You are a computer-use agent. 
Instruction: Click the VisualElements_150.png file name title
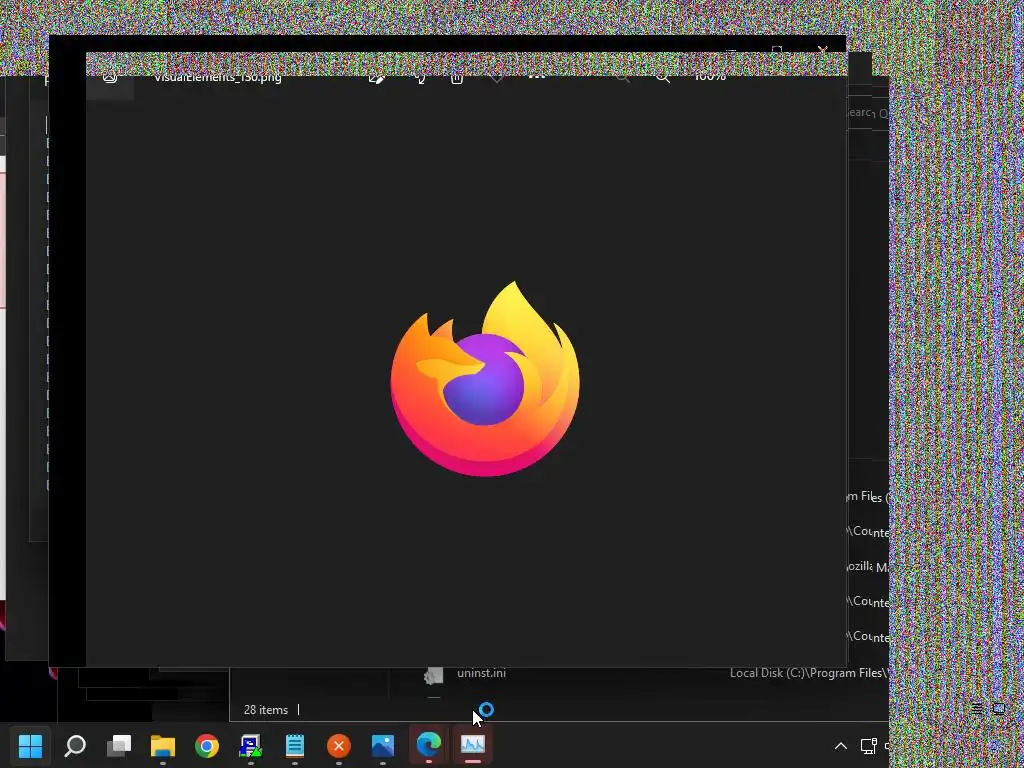(217, 77)
